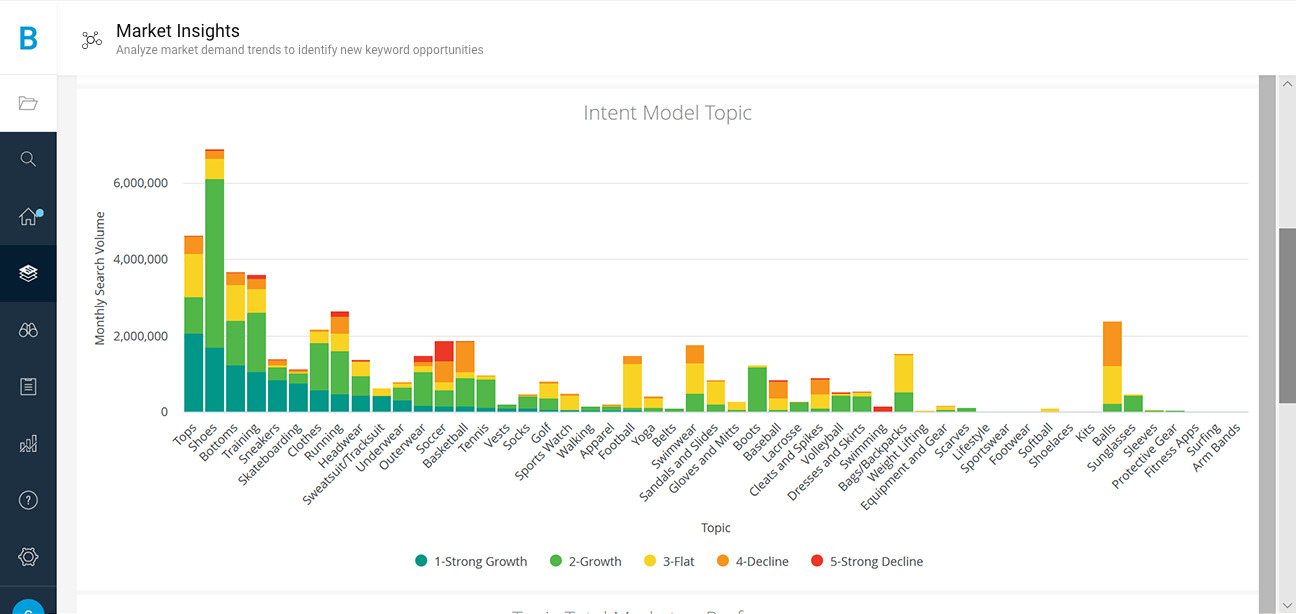Image resolution: width=1296 pixels, height=614 pixels.
Task: Open help question mark icon
Action: pyautogui.click(x=28, y=501)
